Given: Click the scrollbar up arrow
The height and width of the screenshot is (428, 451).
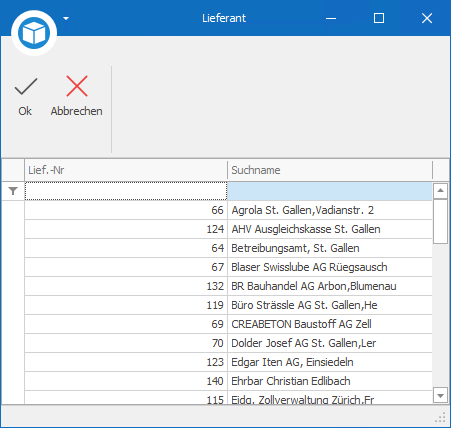Looking at the screenshot, I should (x=440, y=191).
